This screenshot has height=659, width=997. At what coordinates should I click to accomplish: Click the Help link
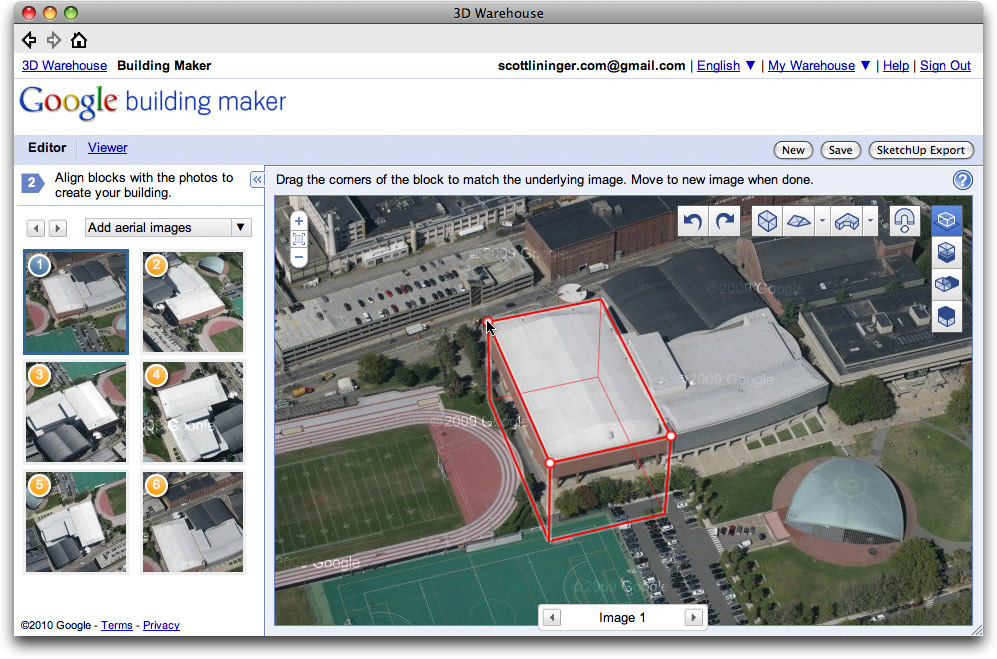tap(896, 66)
